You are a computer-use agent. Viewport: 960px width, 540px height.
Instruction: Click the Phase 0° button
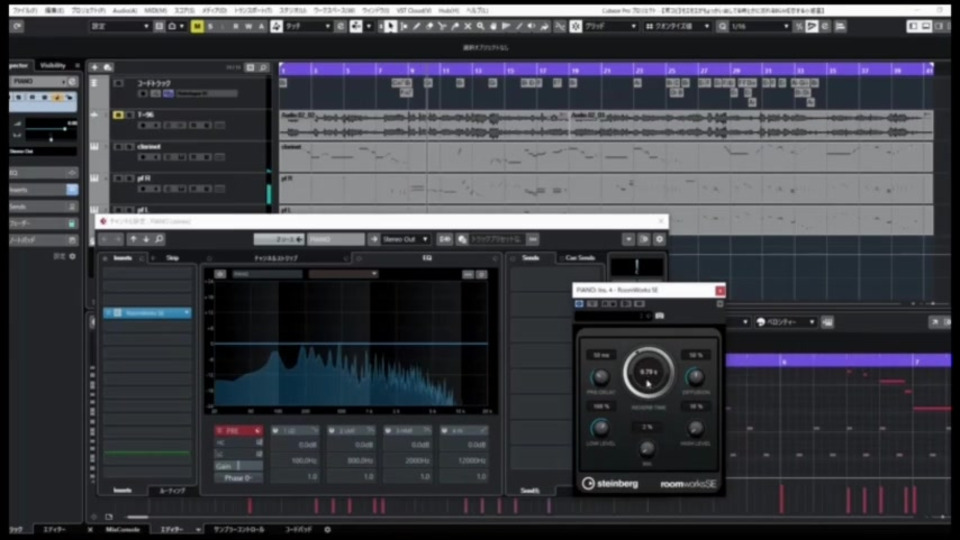click(238, 478)
